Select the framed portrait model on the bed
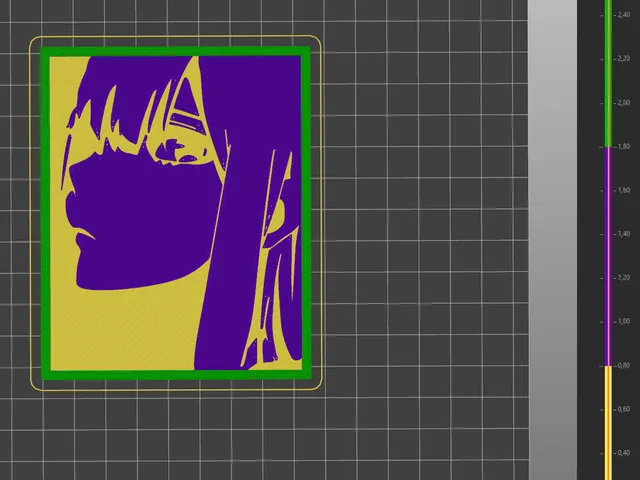The image size is (640, 480). coord(176,213)
